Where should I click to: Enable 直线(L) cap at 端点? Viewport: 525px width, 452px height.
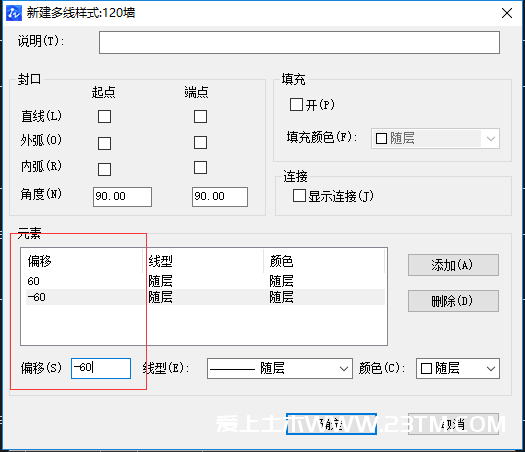coord(200,117)
